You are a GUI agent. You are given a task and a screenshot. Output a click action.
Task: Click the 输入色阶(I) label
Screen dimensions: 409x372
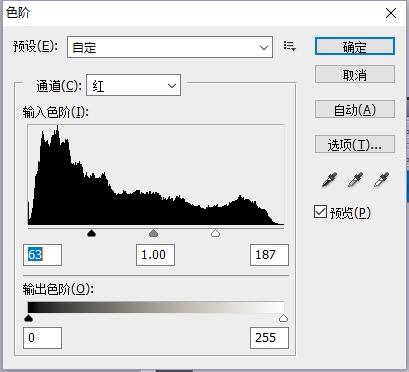coord(56,112)
